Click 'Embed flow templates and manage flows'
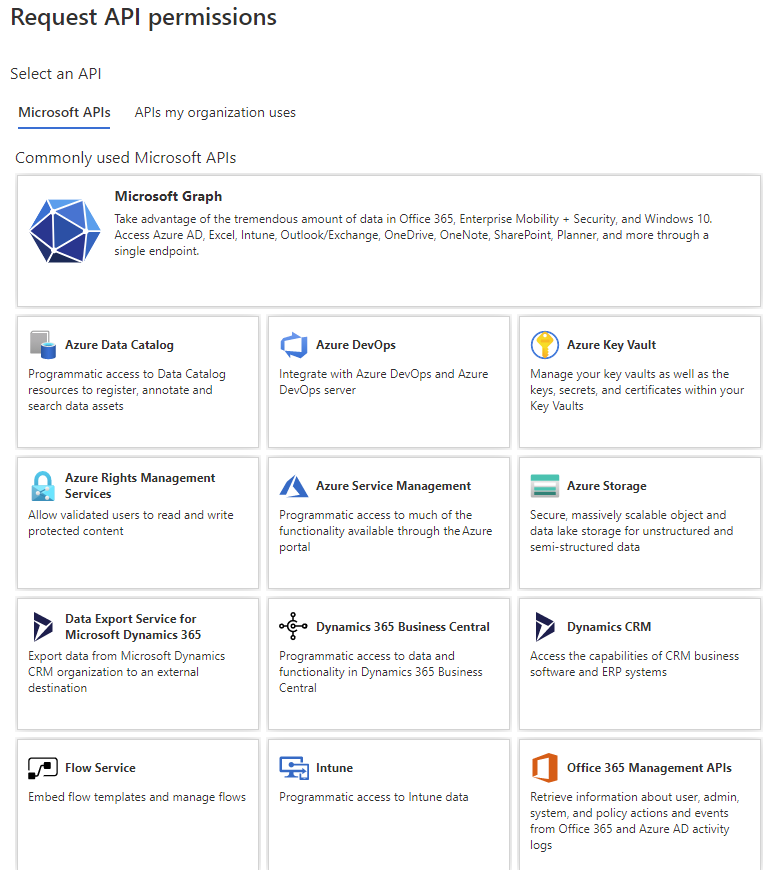 (137, 797)
